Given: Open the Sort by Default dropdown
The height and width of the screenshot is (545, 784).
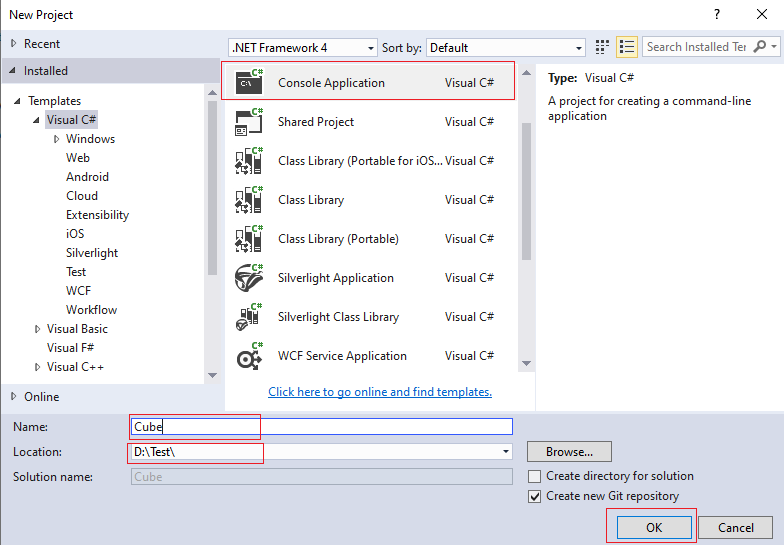Looking at the screenshot, I should click(506, 48).
